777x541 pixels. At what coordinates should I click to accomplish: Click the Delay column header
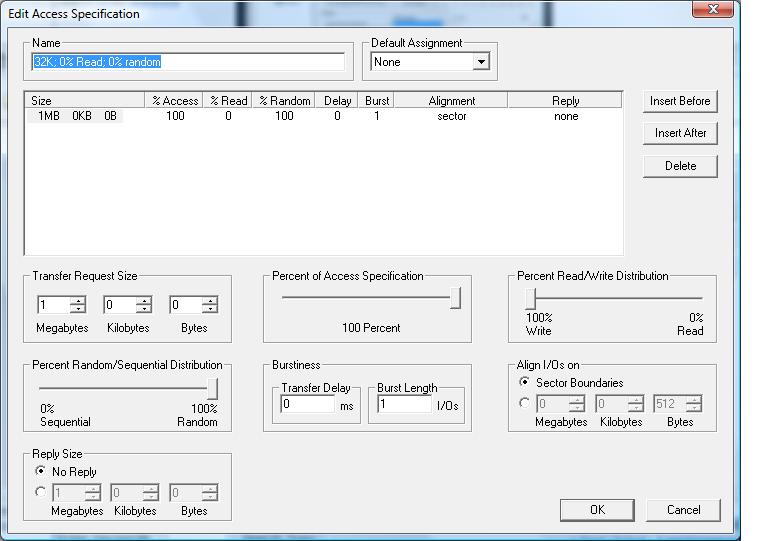pos(337,101)
